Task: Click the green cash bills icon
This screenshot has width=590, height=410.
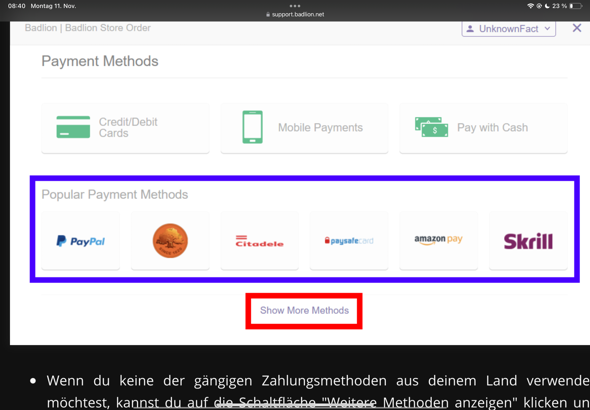Action: [431, 127]
